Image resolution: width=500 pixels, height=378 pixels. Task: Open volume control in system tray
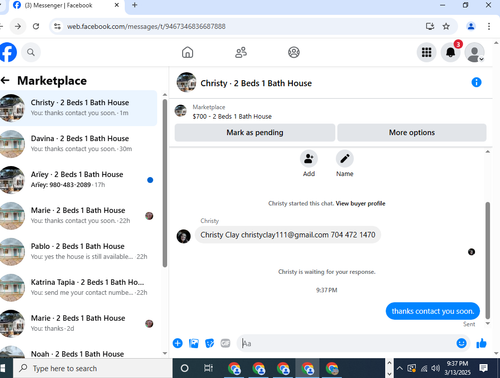(x=435, y=368)
